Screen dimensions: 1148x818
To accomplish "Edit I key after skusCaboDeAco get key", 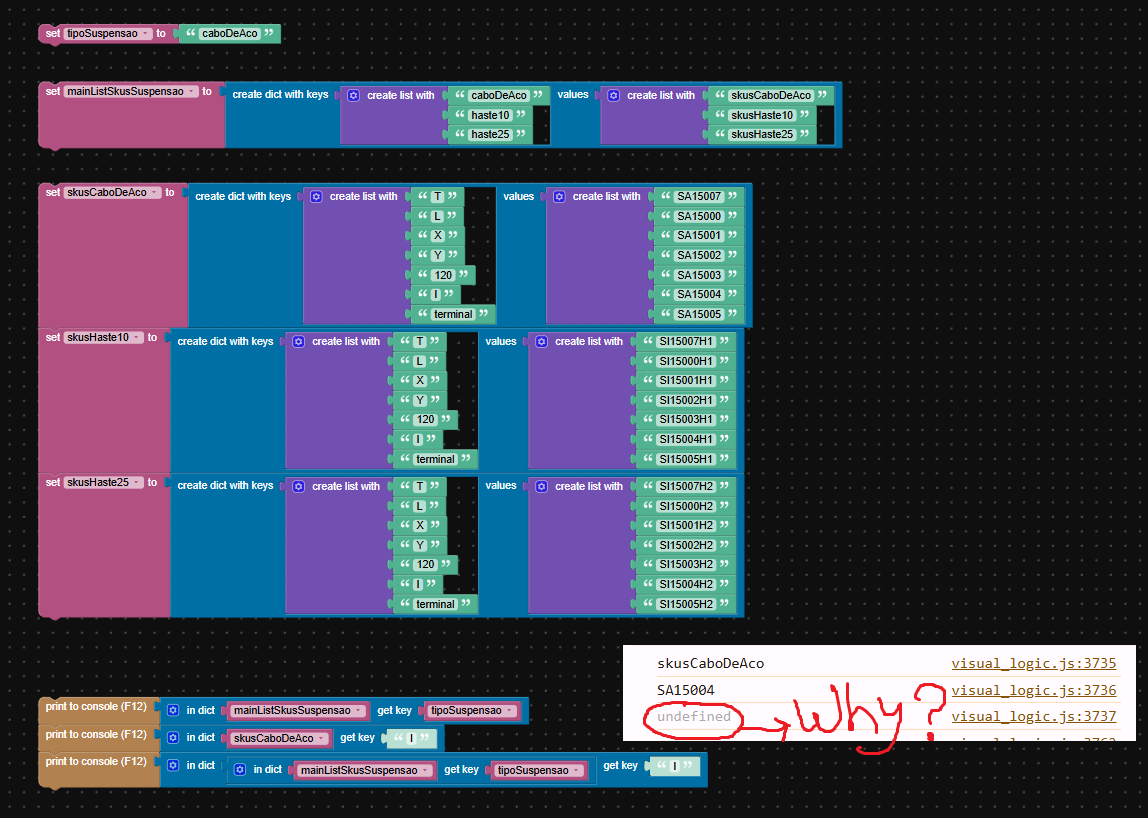I will click(411, 738).
